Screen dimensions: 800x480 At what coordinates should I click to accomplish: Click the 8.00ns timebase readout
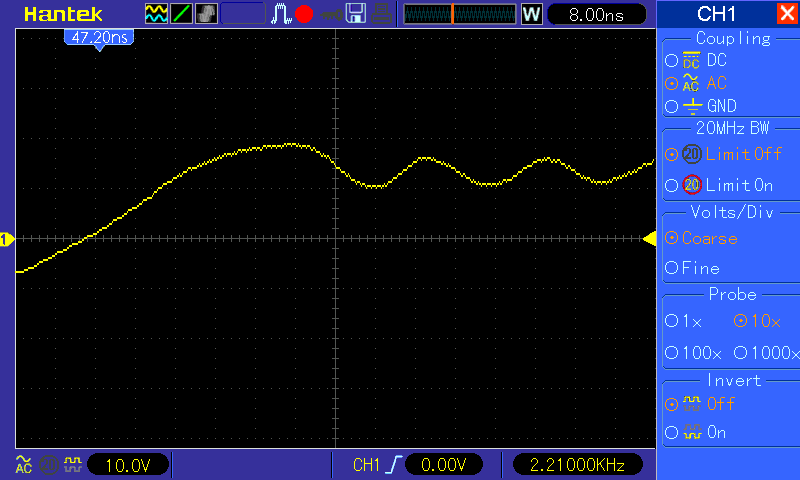[596, 14]
